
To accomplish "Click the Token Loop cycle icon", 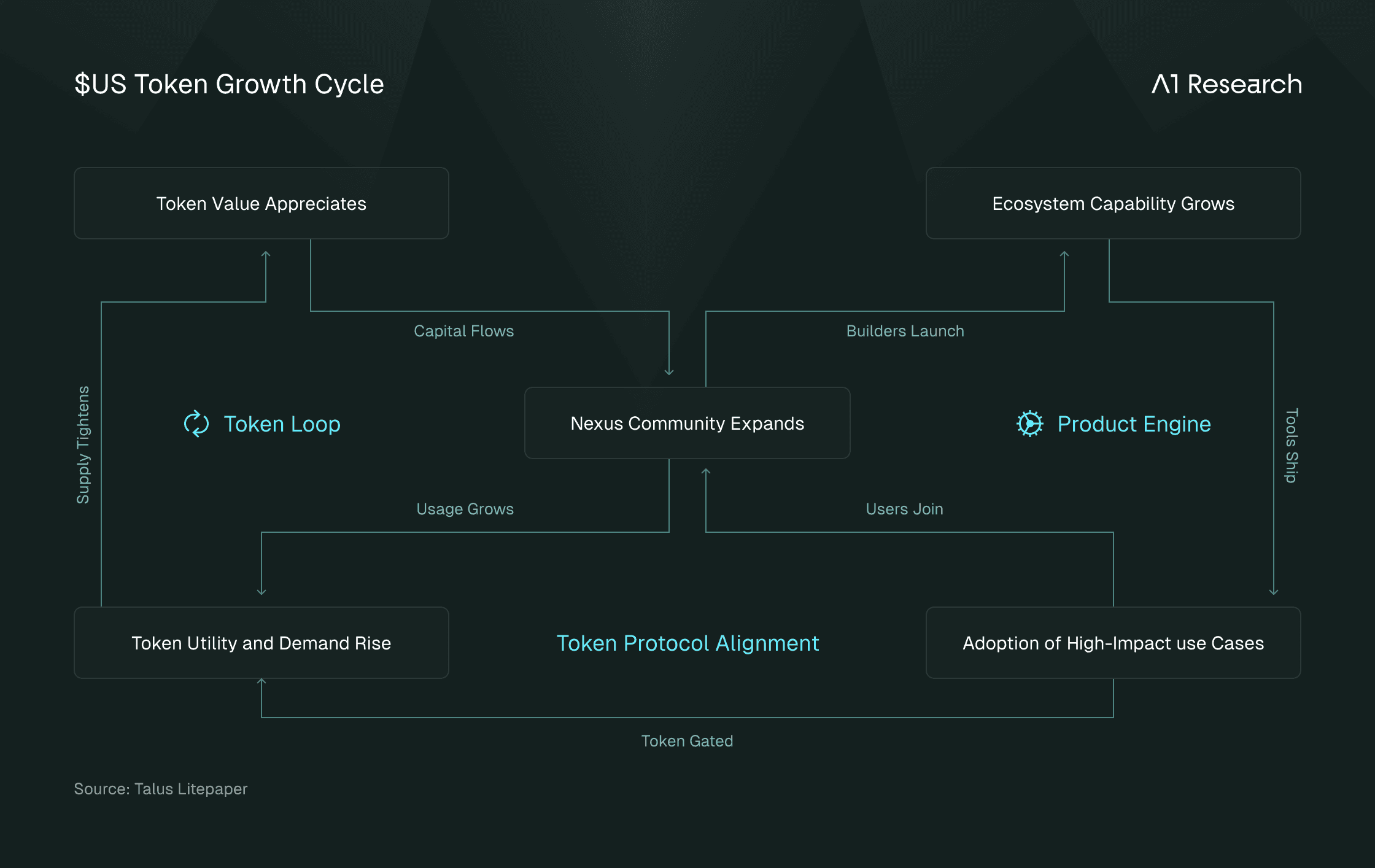I will pyautogui.click(x=196, y=424).
